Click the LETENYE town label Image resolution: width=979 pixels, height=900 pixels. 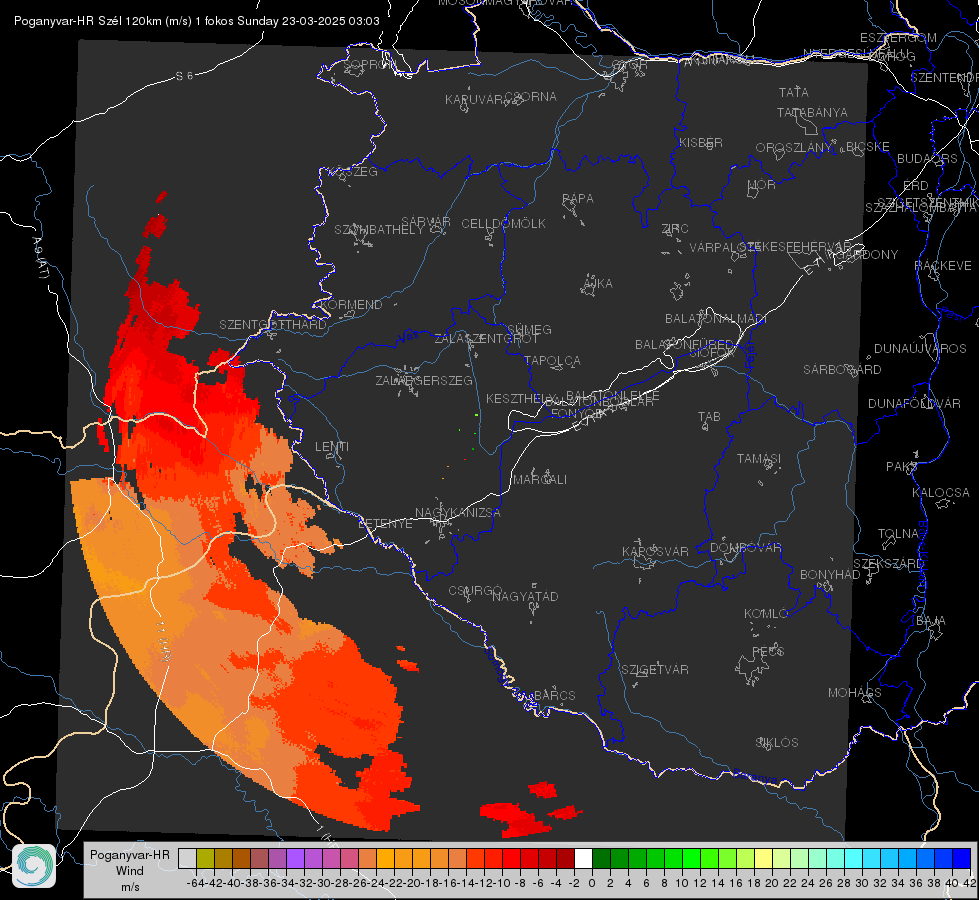pyautogui.click(x=385, y=524)
